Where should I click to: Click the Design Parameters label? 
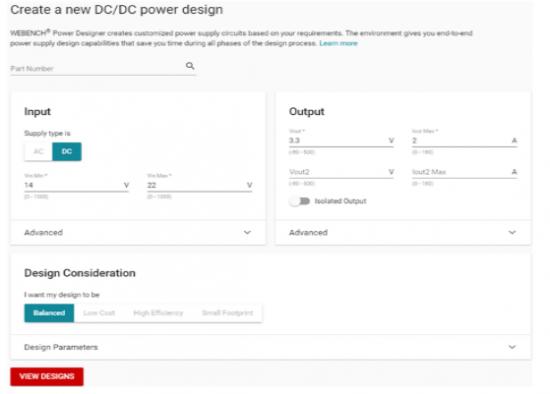click(x=61, y=347)
